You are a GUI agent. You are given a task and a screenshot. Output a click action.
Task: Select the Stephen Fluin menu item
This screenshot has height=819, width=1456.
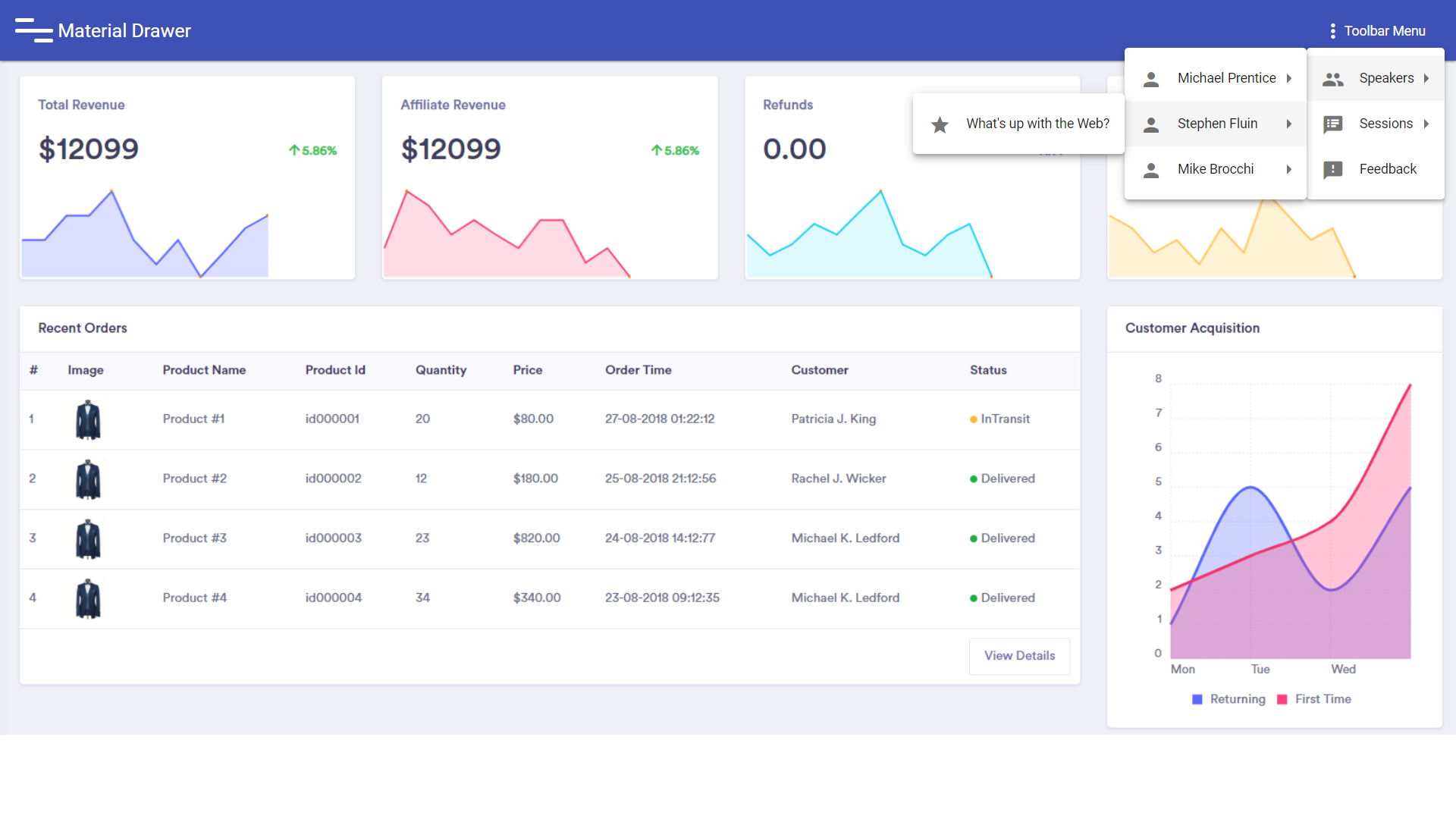(1216, 124)
